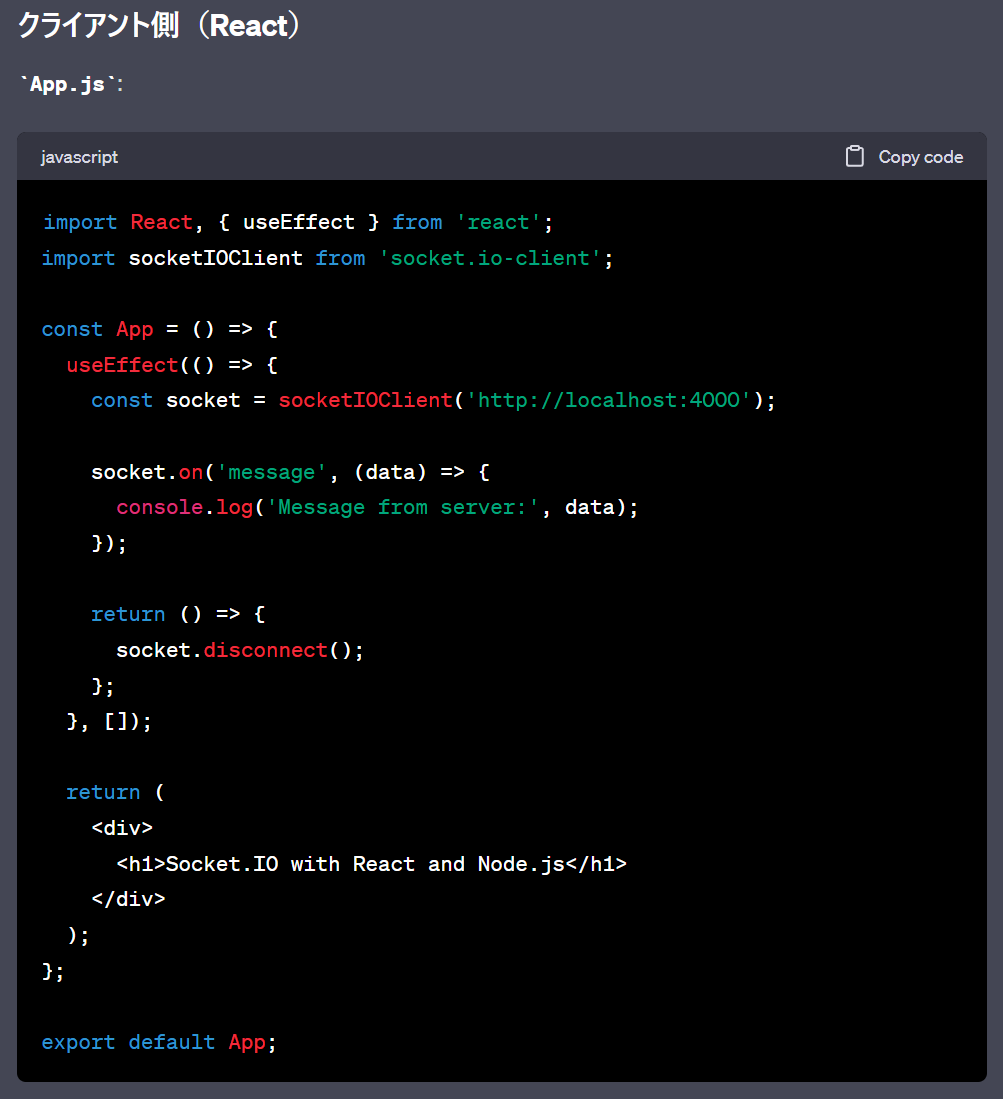Click the opening <div> tag
The image size is (1003, 1099).
click(122, 828)
